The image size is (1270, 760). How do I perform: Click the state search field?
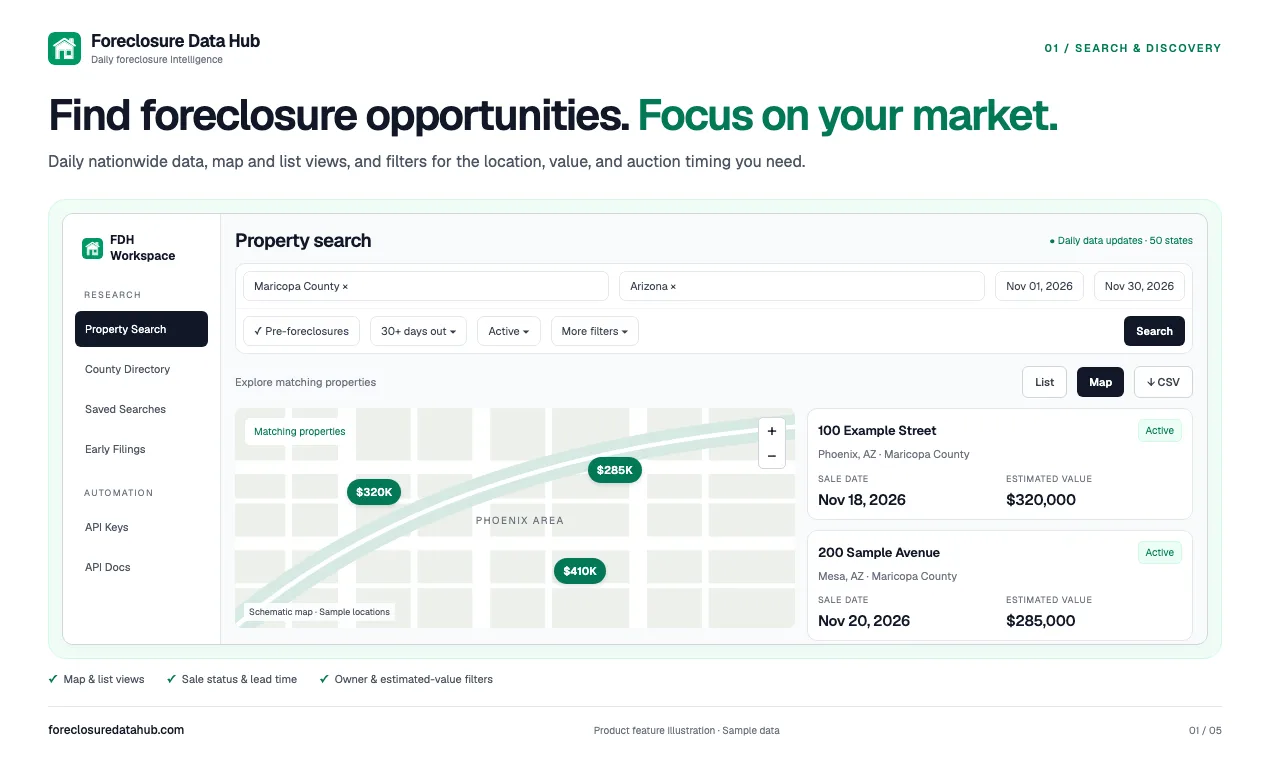click(802, 286)
